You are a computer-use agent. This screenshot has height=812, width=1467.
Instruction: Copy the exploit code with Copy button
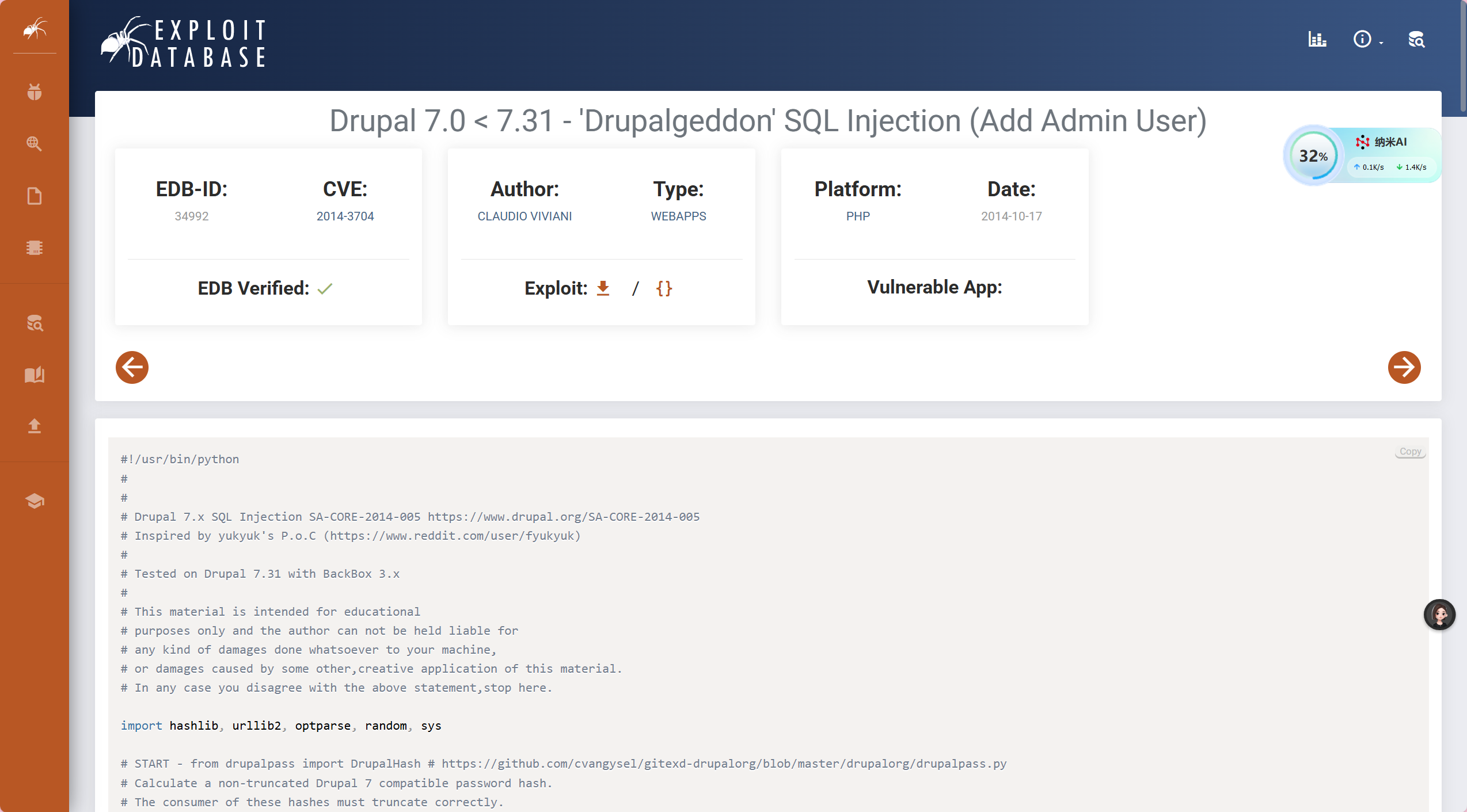point(1410,452)
